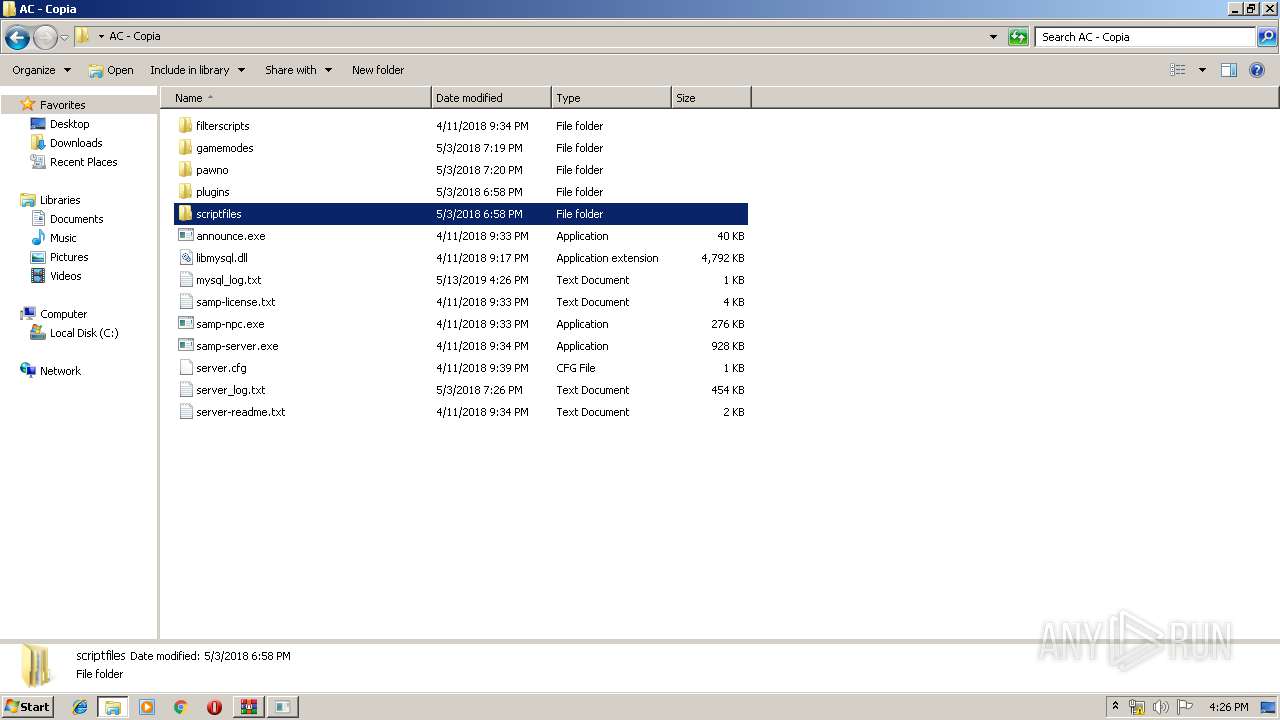Open Google Chrome from taskbar

point(181,707)
